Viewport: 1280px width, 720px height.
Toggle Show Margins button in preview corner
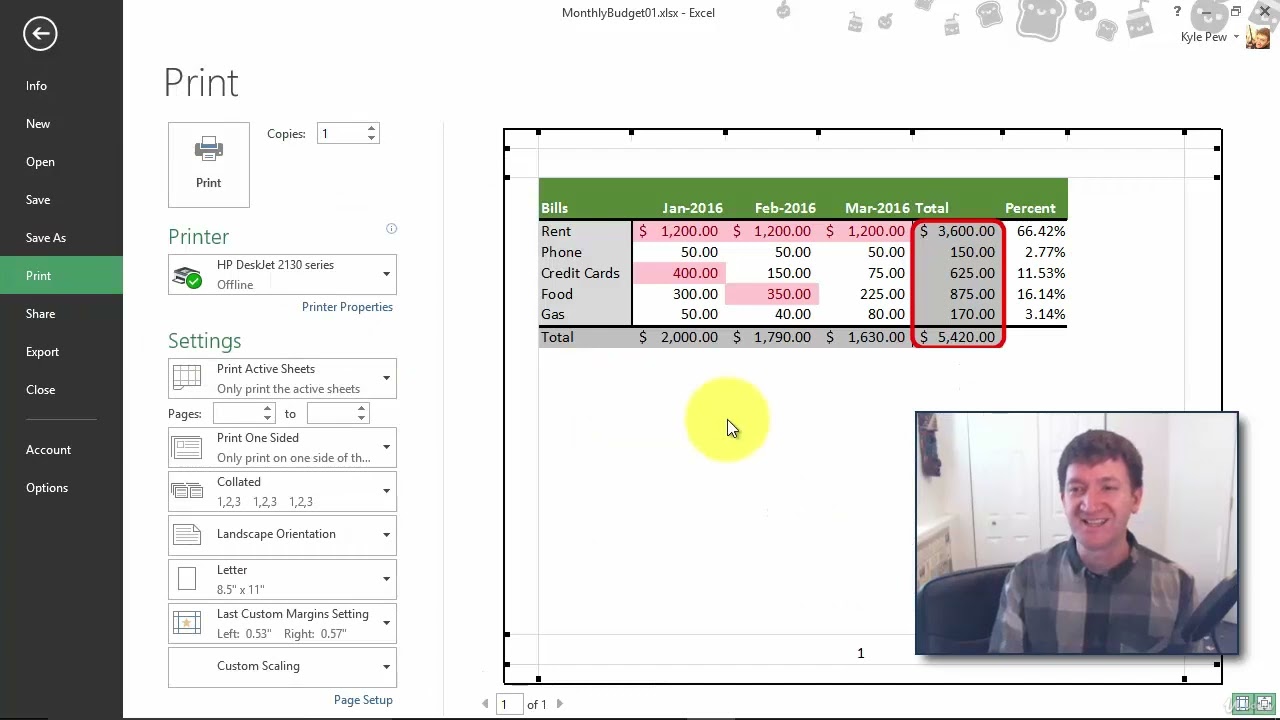point(1241,703)
